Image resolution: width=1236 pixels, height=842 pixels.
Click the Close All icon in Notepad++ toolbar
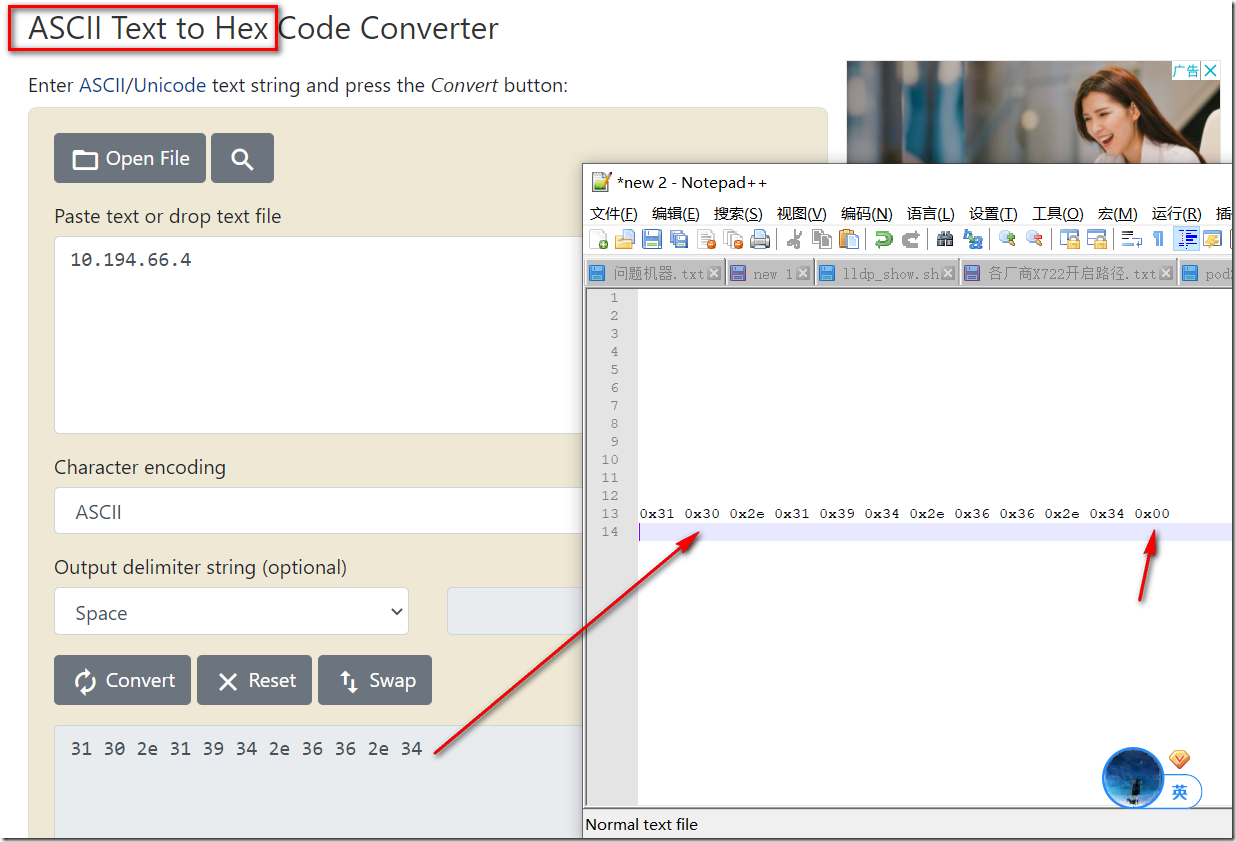[x=733, y=239]
